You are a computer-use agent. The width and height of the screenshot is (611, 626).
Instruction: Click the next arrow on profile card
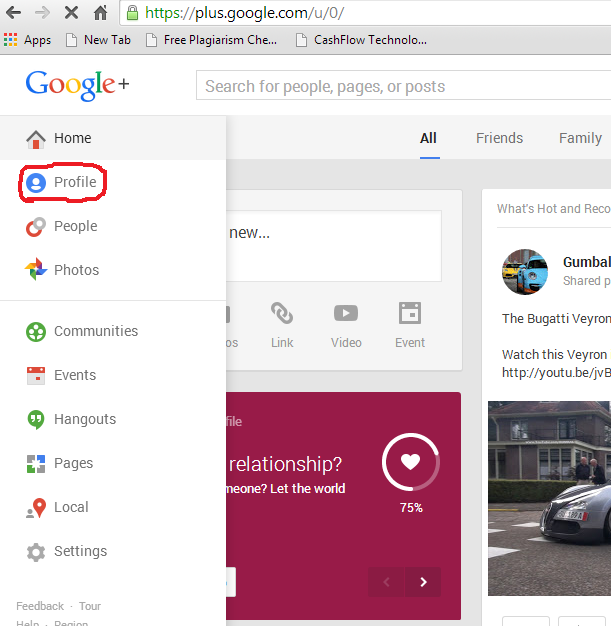coord(423,582)
